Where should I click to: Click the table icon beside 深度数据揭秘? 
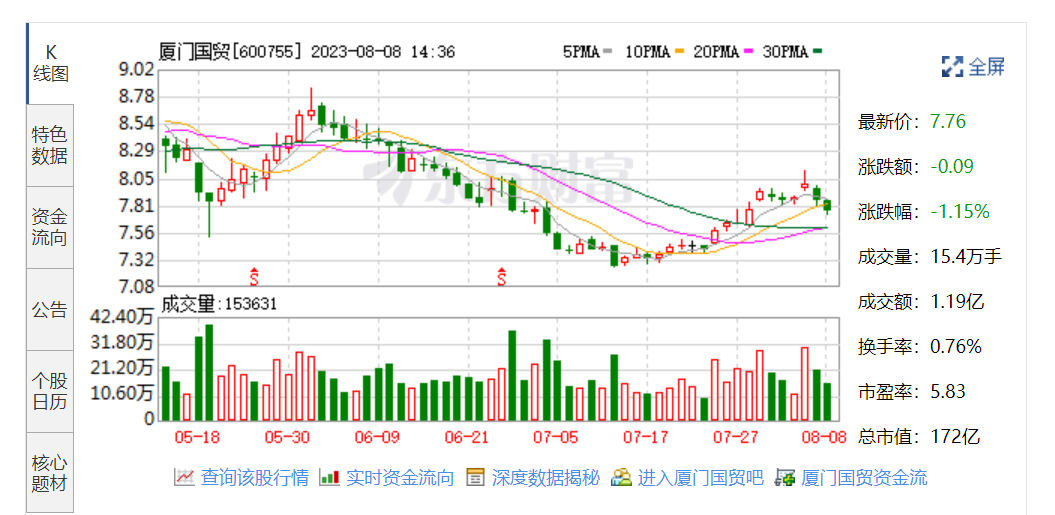pyautogui.click(x=475, y=478)
